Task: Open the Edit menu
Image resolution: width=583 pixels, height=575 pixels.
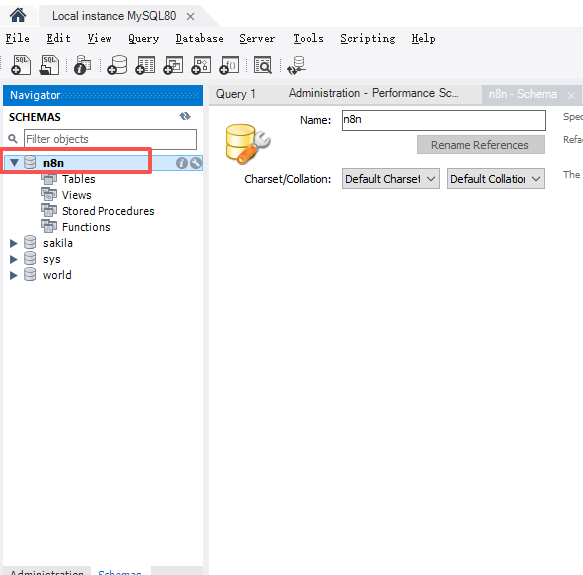Action: coord(58,38)
